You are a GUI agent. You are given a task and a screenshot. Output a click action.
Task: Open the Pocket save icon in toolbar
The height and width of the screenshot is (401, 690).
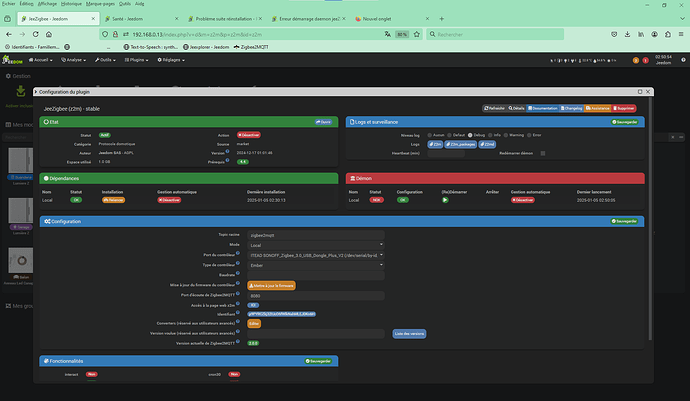tap(614, 34)
